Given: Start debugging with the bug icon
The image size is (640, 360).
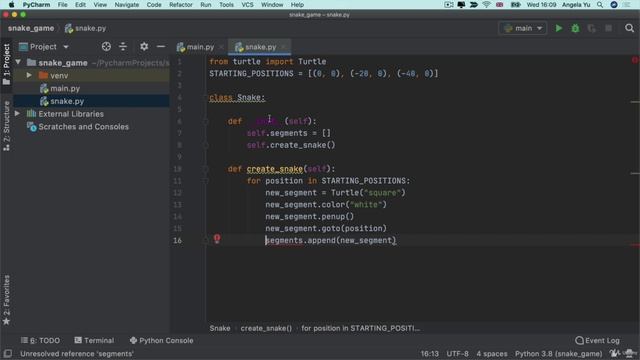Looking at the screenshot, I should point(575,28).
